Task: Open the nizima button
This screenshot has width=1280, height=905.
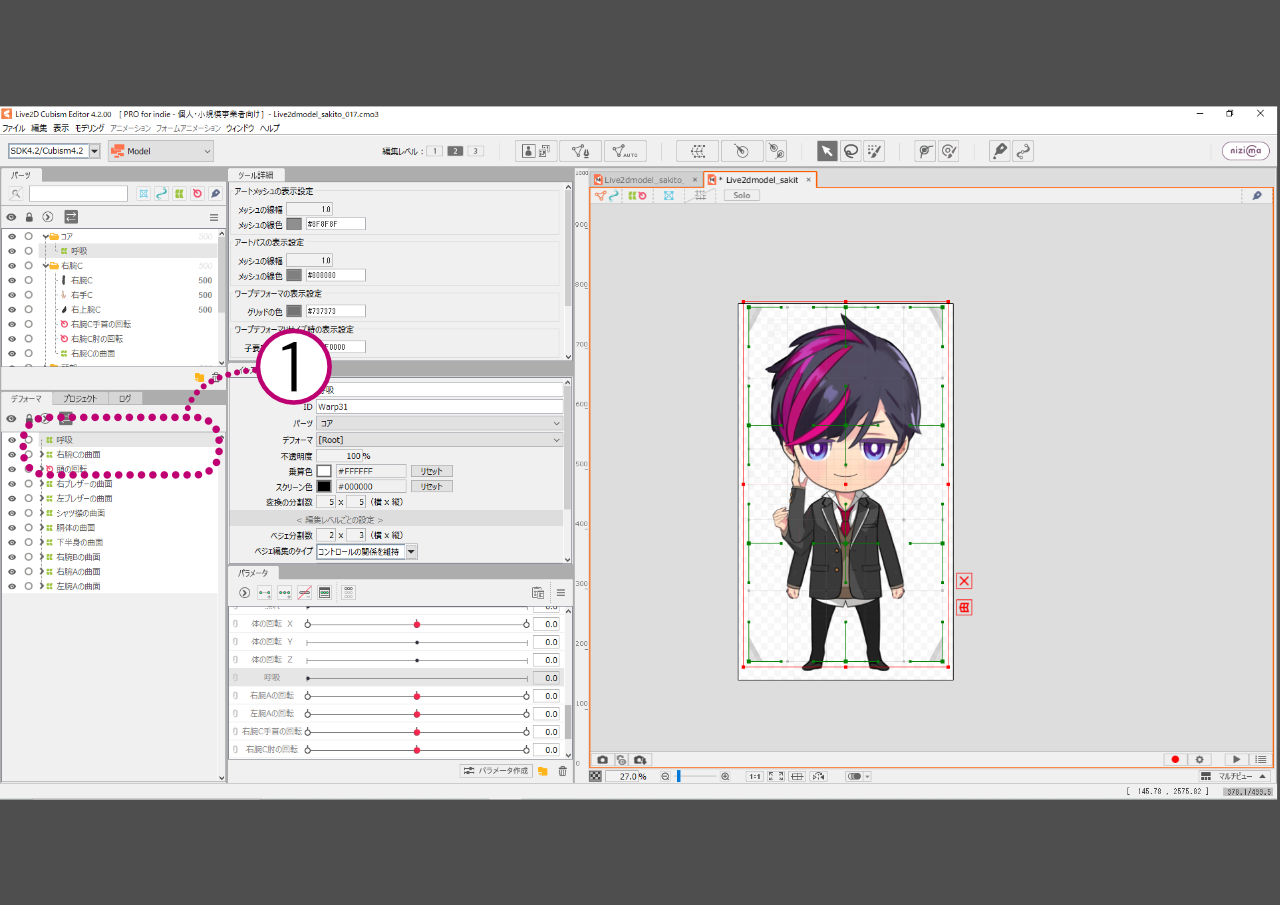Action: point(1246,151)
